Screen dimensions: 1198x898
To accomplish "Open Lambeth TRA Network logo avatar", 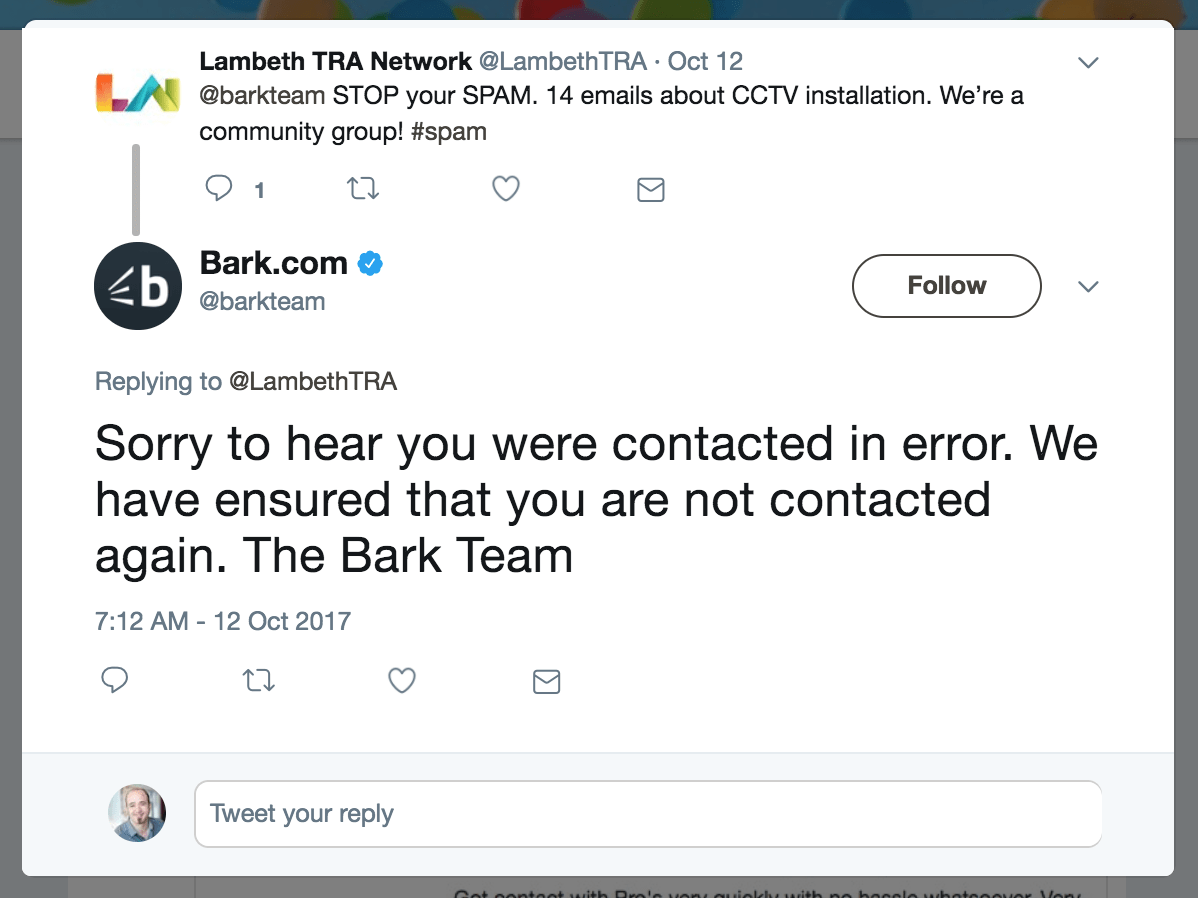I will [x=137, y=92].
